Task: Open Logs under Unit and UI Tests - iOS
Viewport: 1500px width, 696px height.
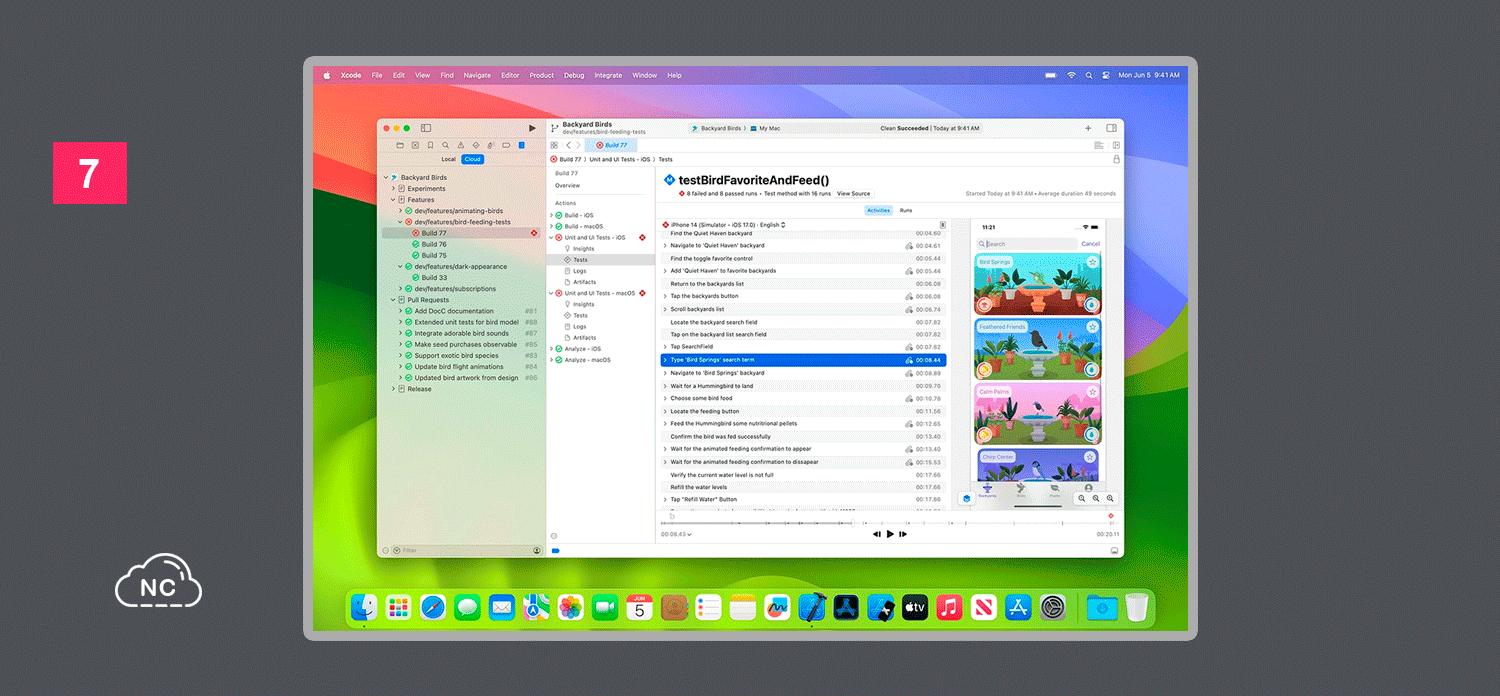Action: pyautogui.click(x=580, y=271)
